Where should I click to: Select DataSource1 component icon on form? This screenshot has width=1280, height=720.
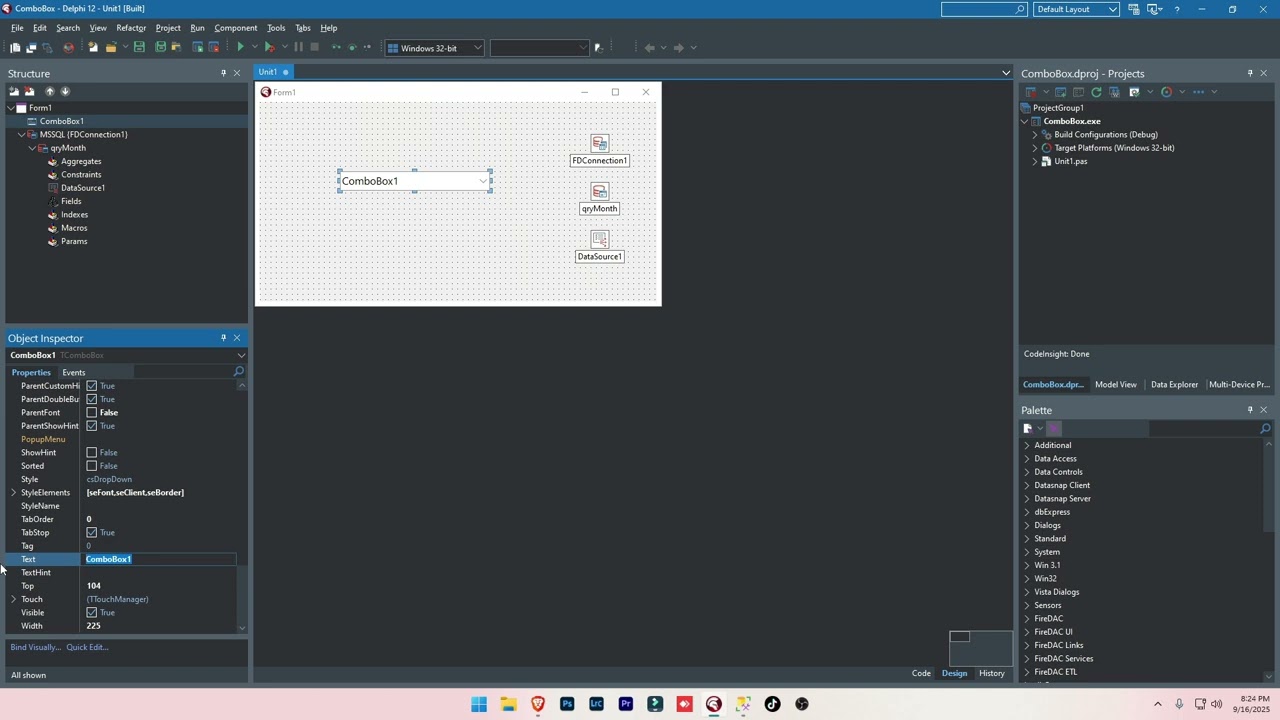(x=599, y=239)
